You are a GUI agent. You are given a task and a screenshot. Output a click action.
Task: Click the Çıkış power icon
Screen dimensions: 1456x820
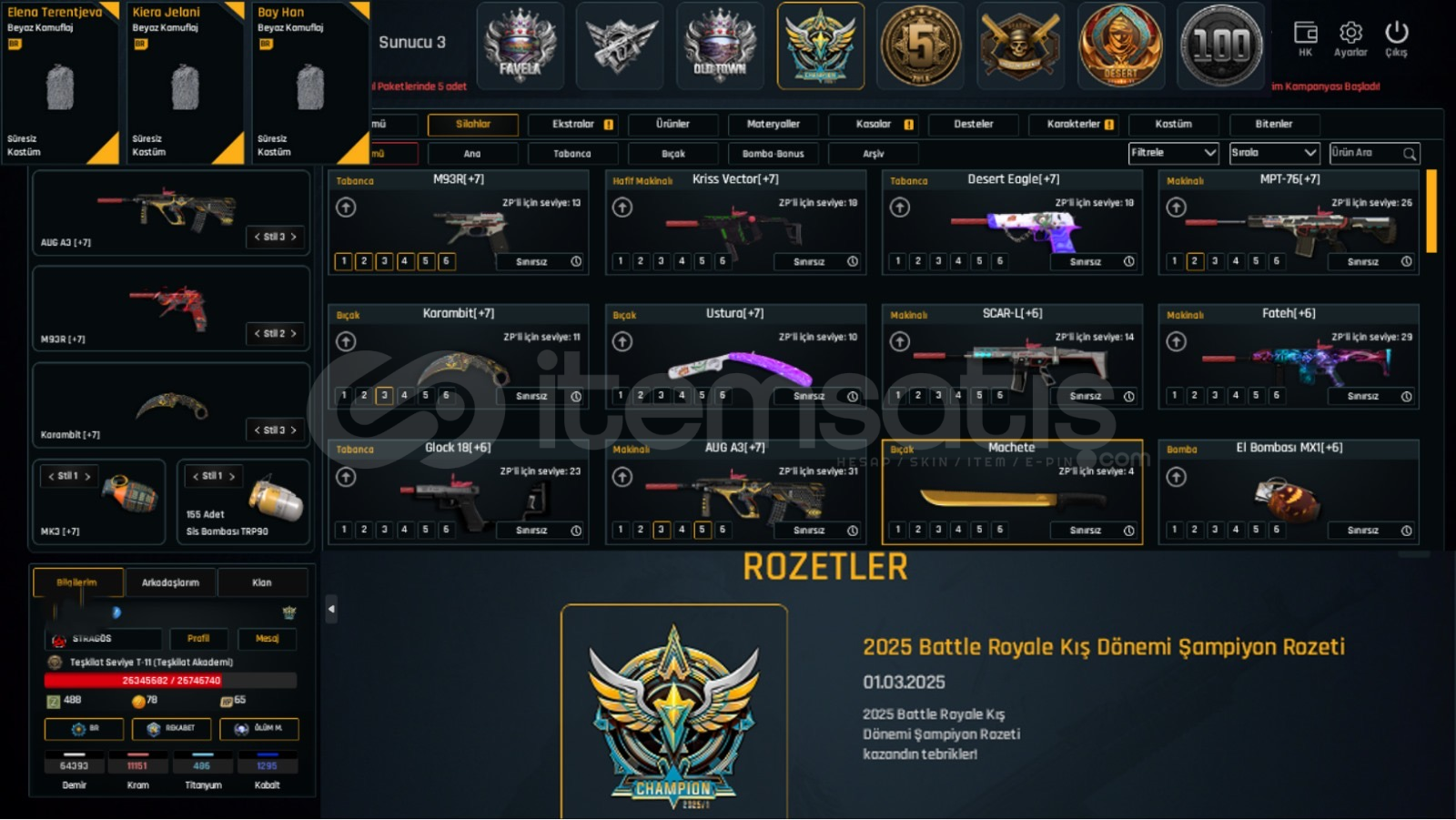(1396, 33)
